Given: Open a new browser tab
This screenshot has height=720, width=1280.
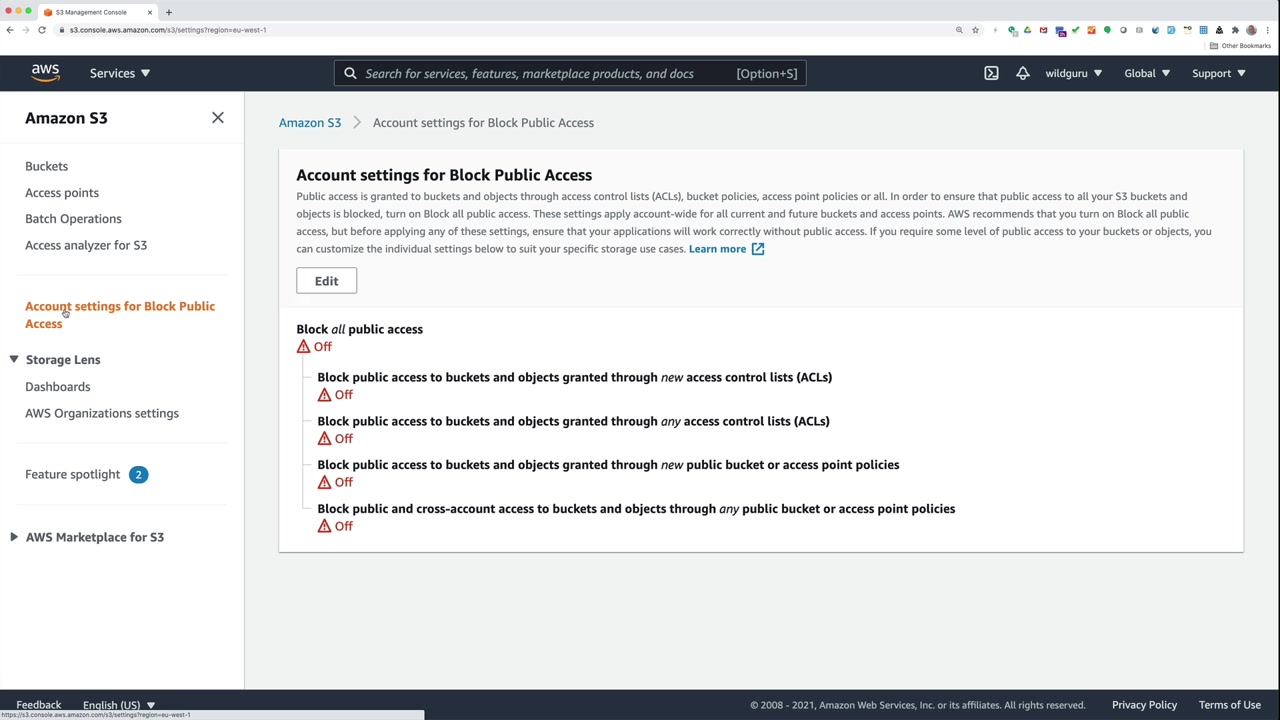Looking at the screenshot, I should (168, 12).
